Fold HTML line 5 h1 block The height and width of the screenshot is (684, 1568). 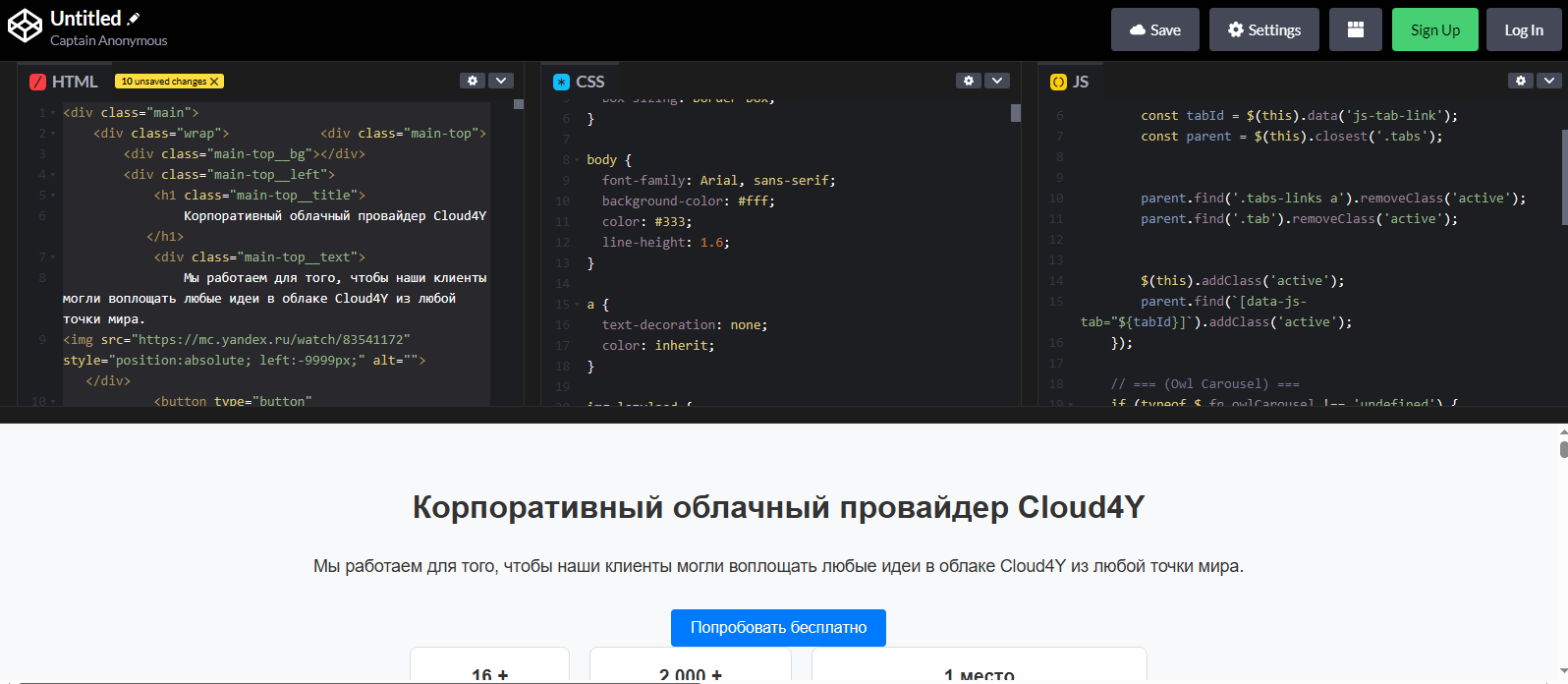coord(53,196)
